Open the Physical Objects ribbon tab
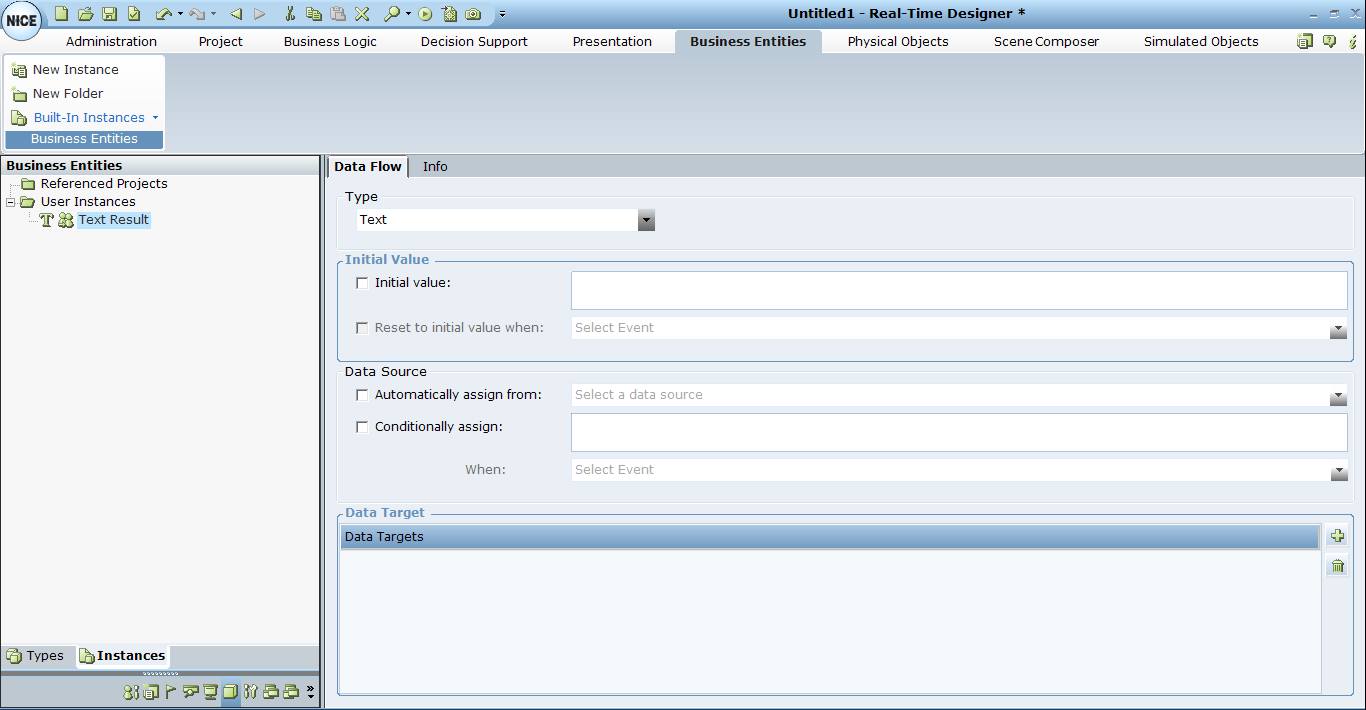 [x=897, y=42]
